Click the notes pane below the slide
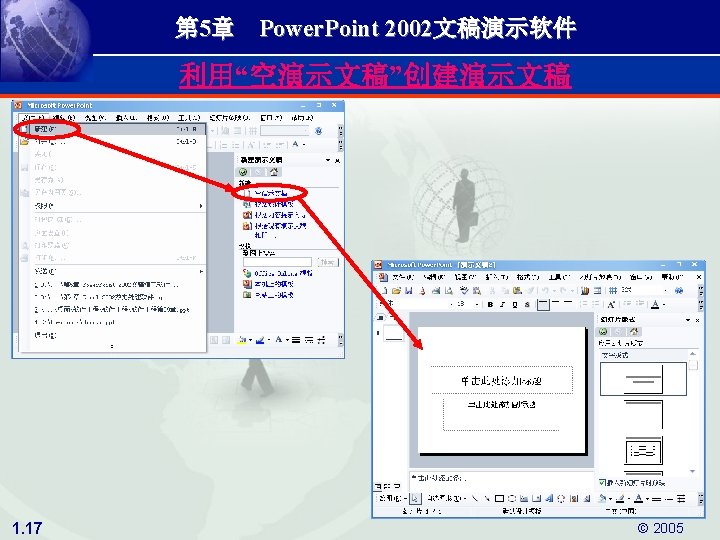Image resolution: width=720 pixels, height=540 pixels. coord(501,480)
